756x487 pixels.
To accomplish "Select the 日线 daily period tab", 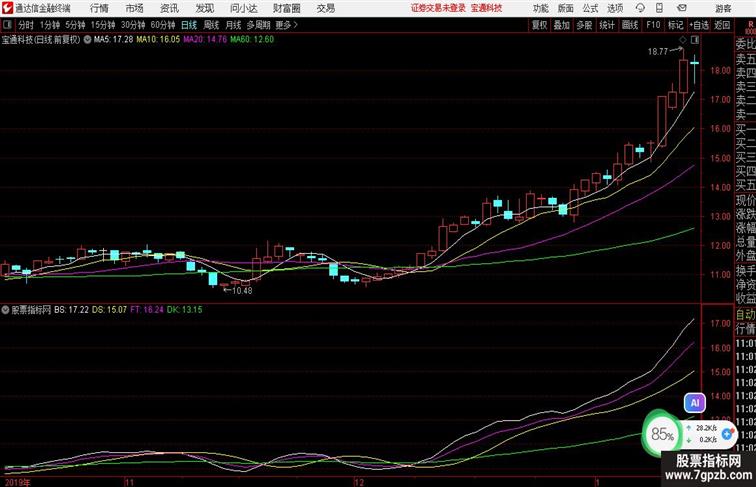I will click(189, 25).
